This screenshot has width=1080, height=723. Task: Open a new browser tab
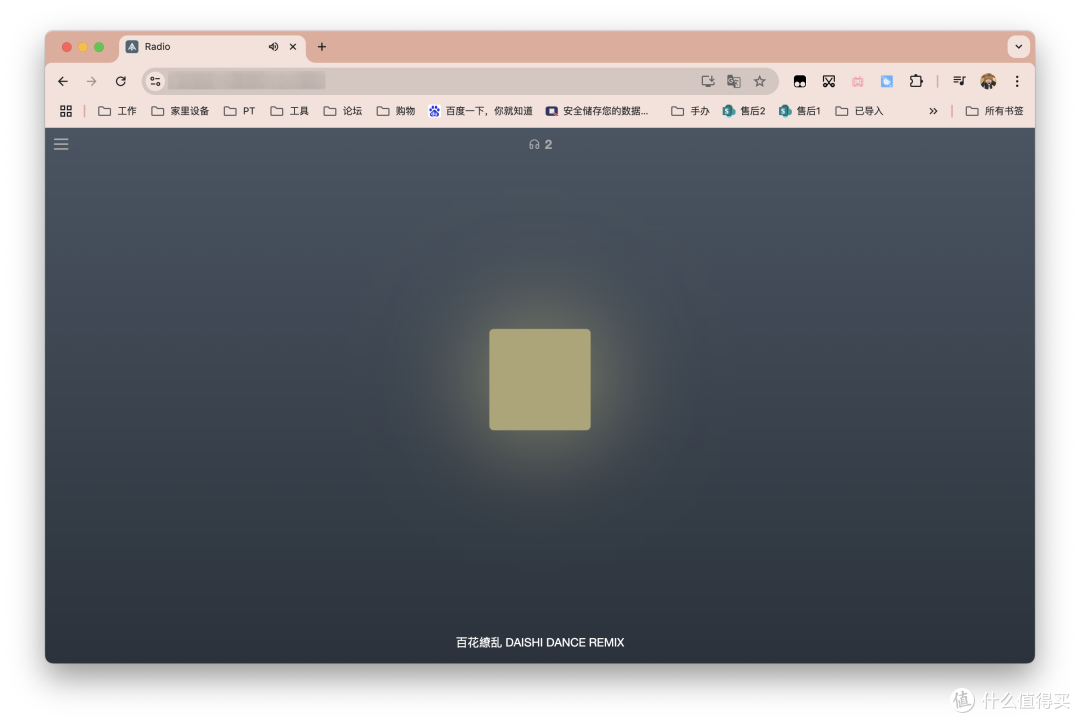pyautogui.click(x=322, y=47)
